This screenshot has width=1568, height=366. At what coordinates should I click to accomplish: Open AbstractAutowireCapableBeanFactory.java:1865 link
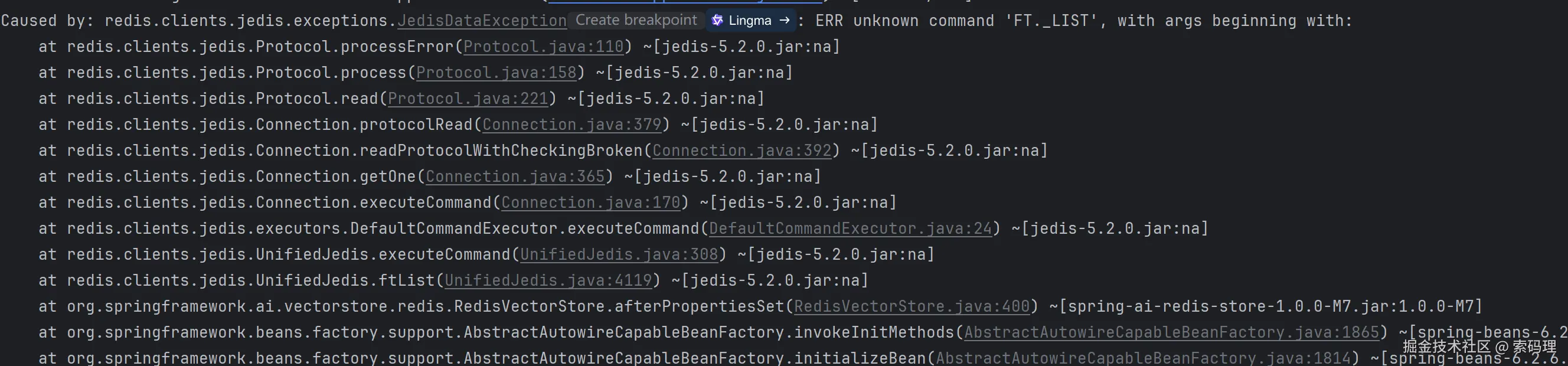point(1171,333)
